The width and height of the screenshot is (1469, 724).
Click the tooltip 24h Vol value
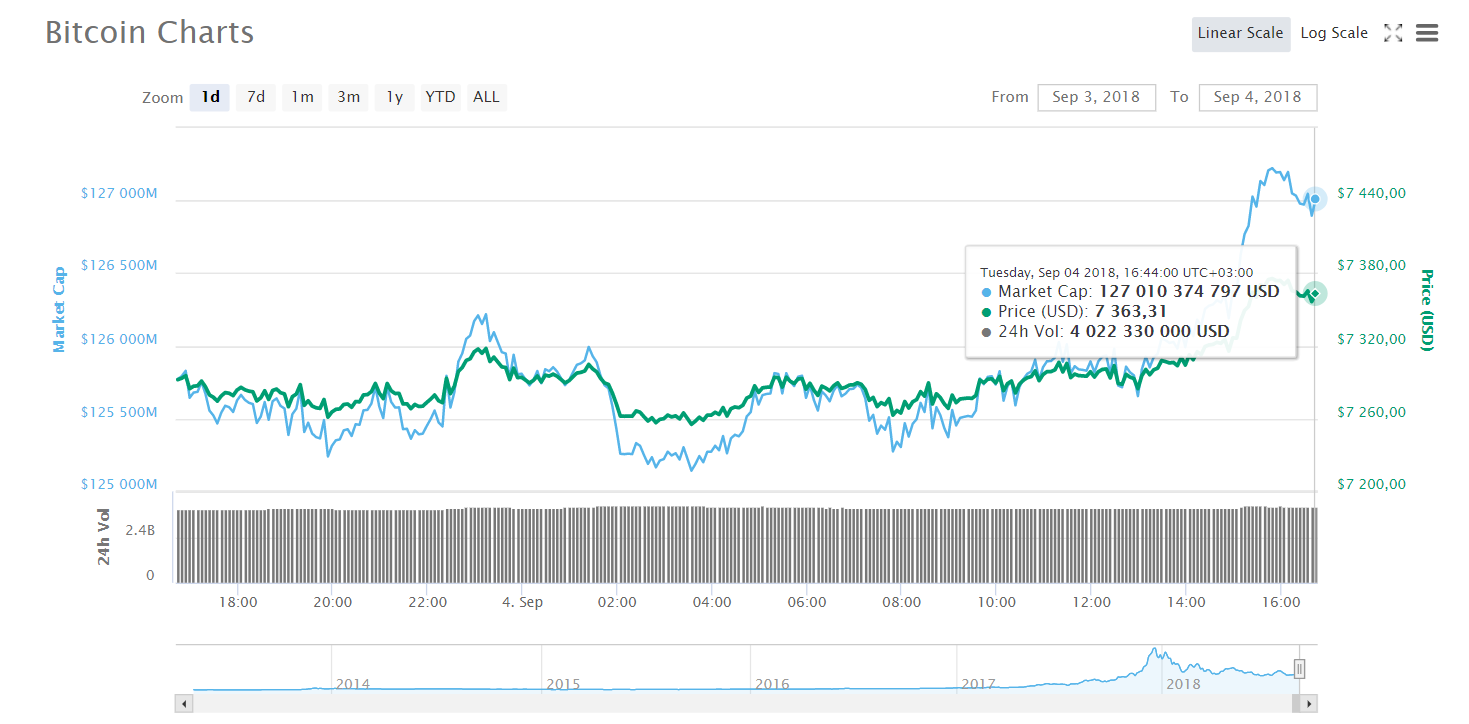pos(1150,332)
